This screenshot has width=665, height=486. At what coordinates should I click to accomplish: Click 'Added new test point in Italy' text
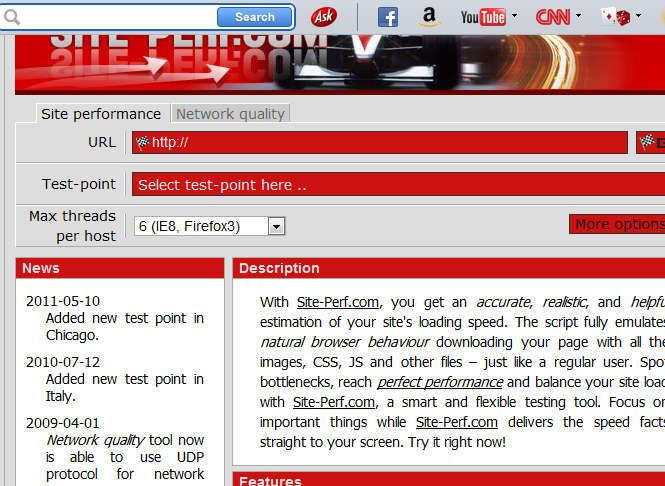click(x=125, y=388)
